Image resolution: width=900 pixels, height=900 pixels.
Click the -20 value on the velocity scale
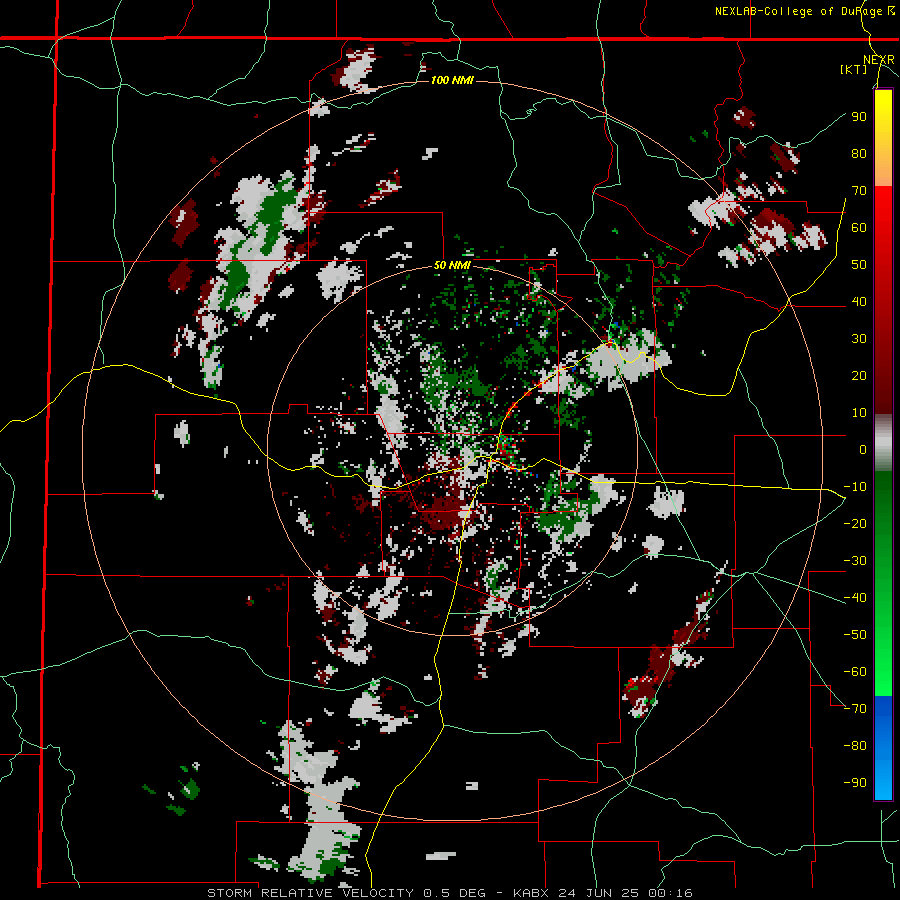tap(855, 523)
